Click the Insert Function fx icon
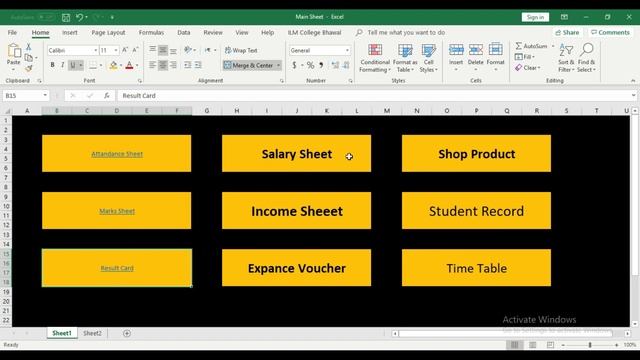This screenshot has width=640, height=360. point(107,96)
